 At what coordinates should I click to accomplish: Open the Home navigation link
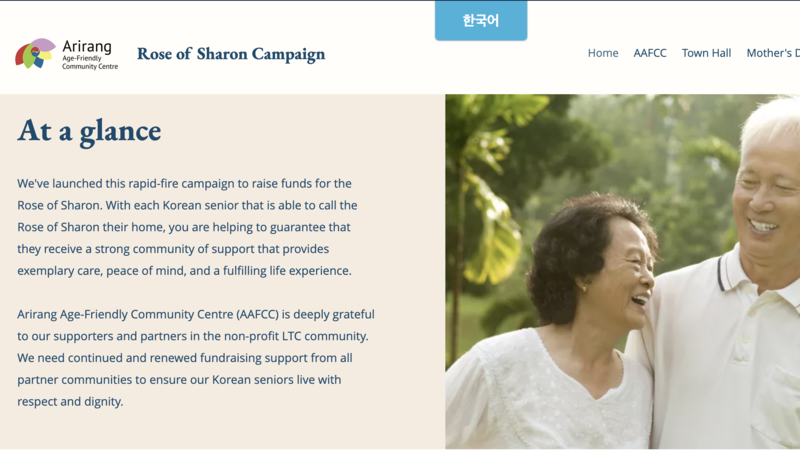tap(603, 53)
